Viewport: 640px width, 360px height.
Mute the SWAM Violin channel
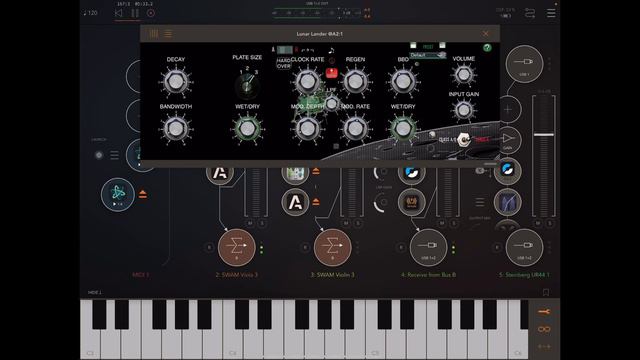click(x=346, y=223)
